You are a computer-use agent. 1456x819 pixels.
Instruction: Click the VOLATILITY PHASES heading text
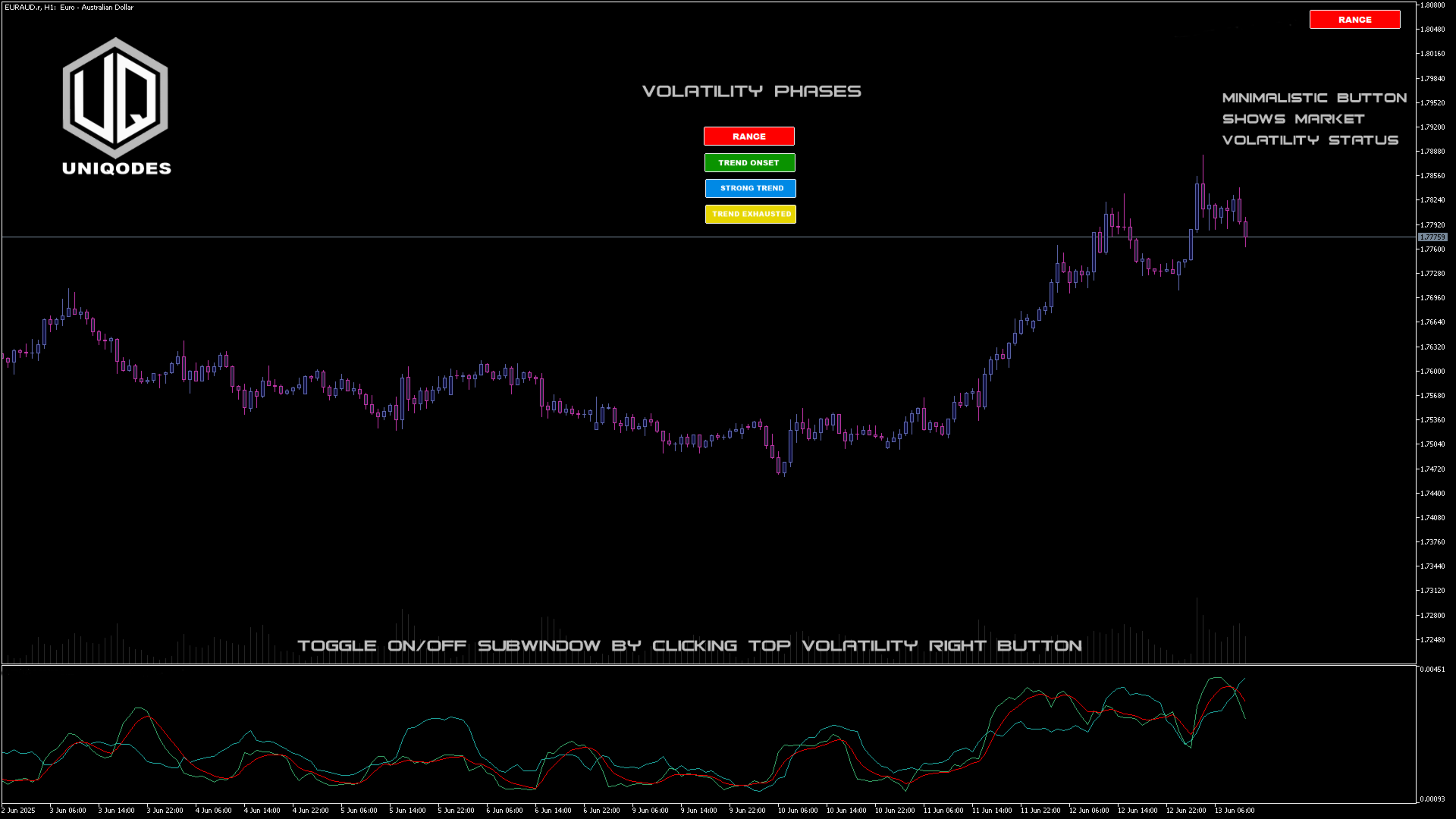pyautogui.click(x=752, y=92)
